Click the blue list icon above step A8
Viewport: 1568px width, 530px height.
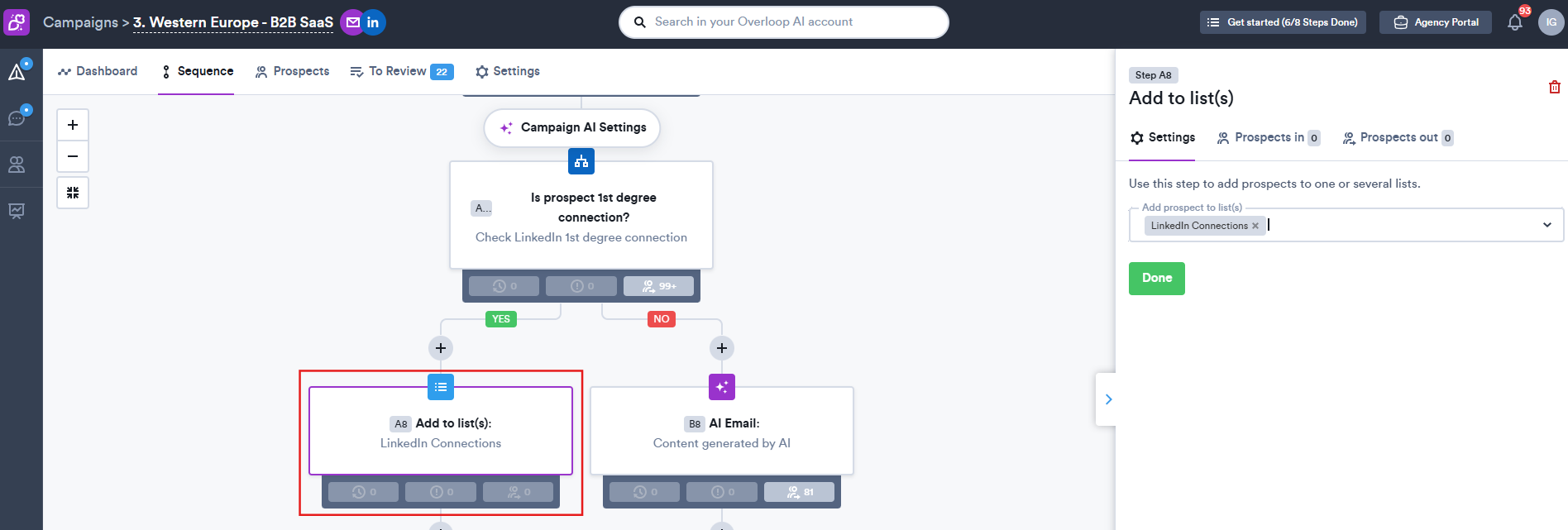[441, 387]
